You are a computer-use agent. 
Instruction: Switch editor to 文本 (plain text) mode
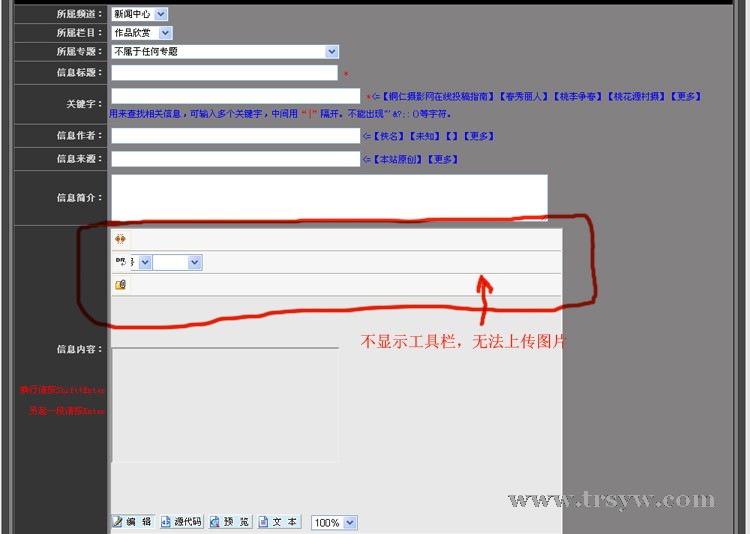(278, 522)
